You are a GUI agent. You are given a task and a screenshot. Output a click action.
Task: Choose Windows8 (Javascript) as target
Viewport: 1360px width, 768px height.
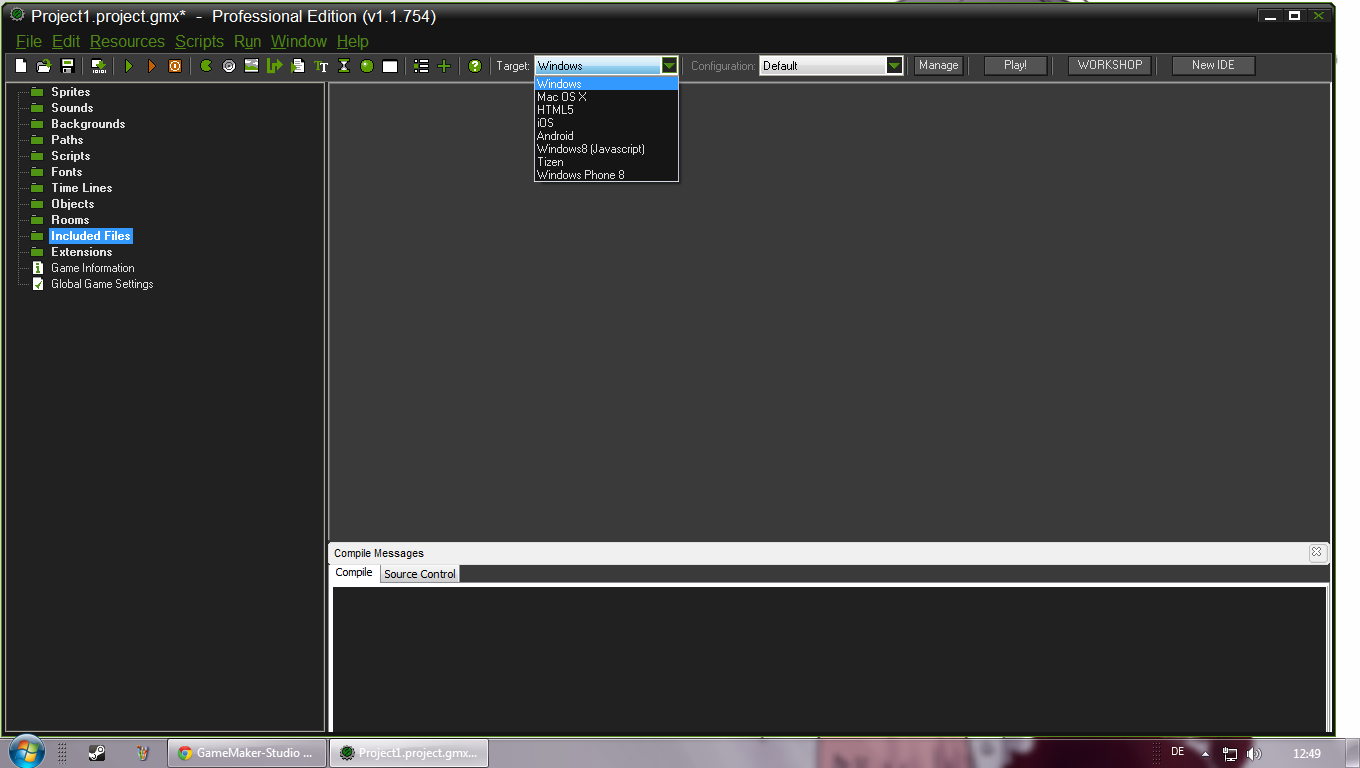click(606, 149)
